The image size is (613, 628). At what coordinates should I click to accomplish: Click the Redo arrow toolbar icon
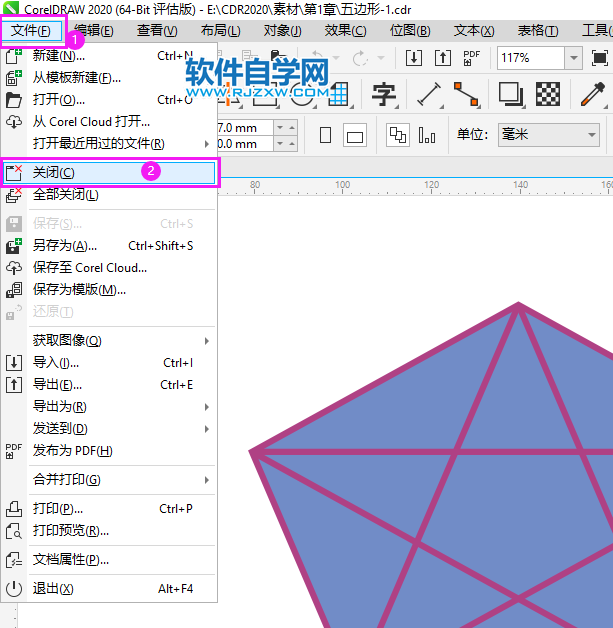coord(360,58)
